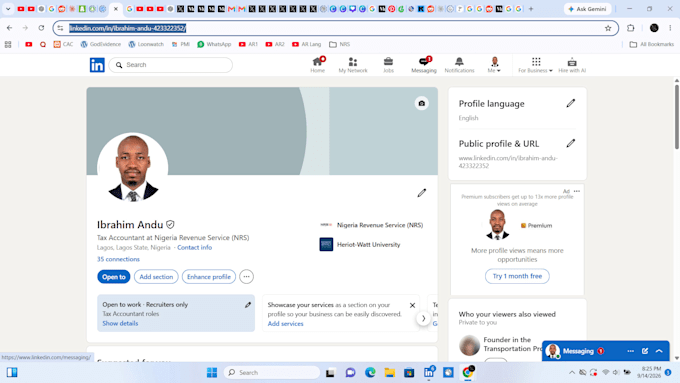Open the CAC bookmark

click(63, 44)
